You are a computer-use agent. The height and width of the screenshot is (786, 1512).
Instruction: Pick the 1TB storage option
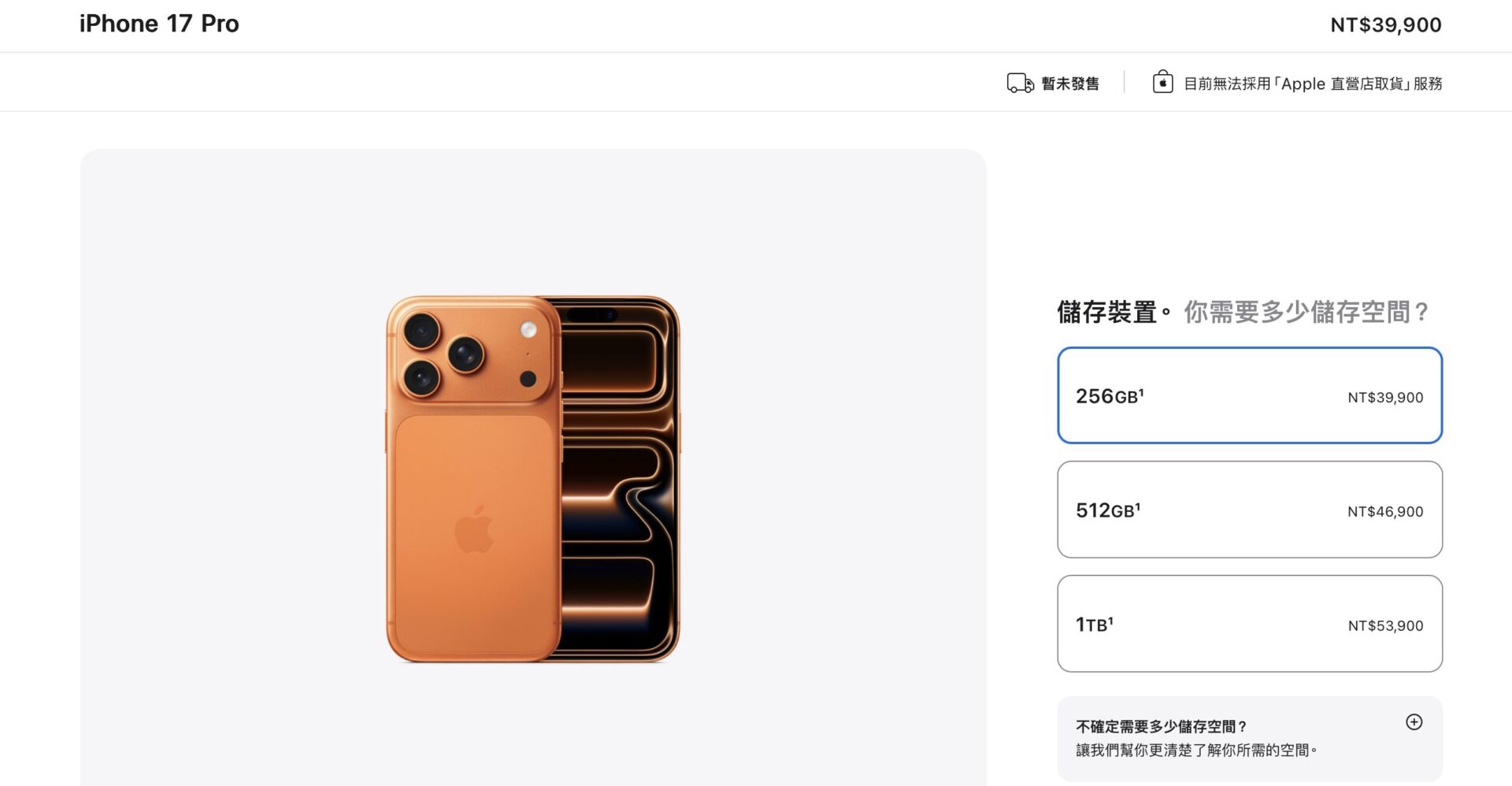[x=1250, y=624]
